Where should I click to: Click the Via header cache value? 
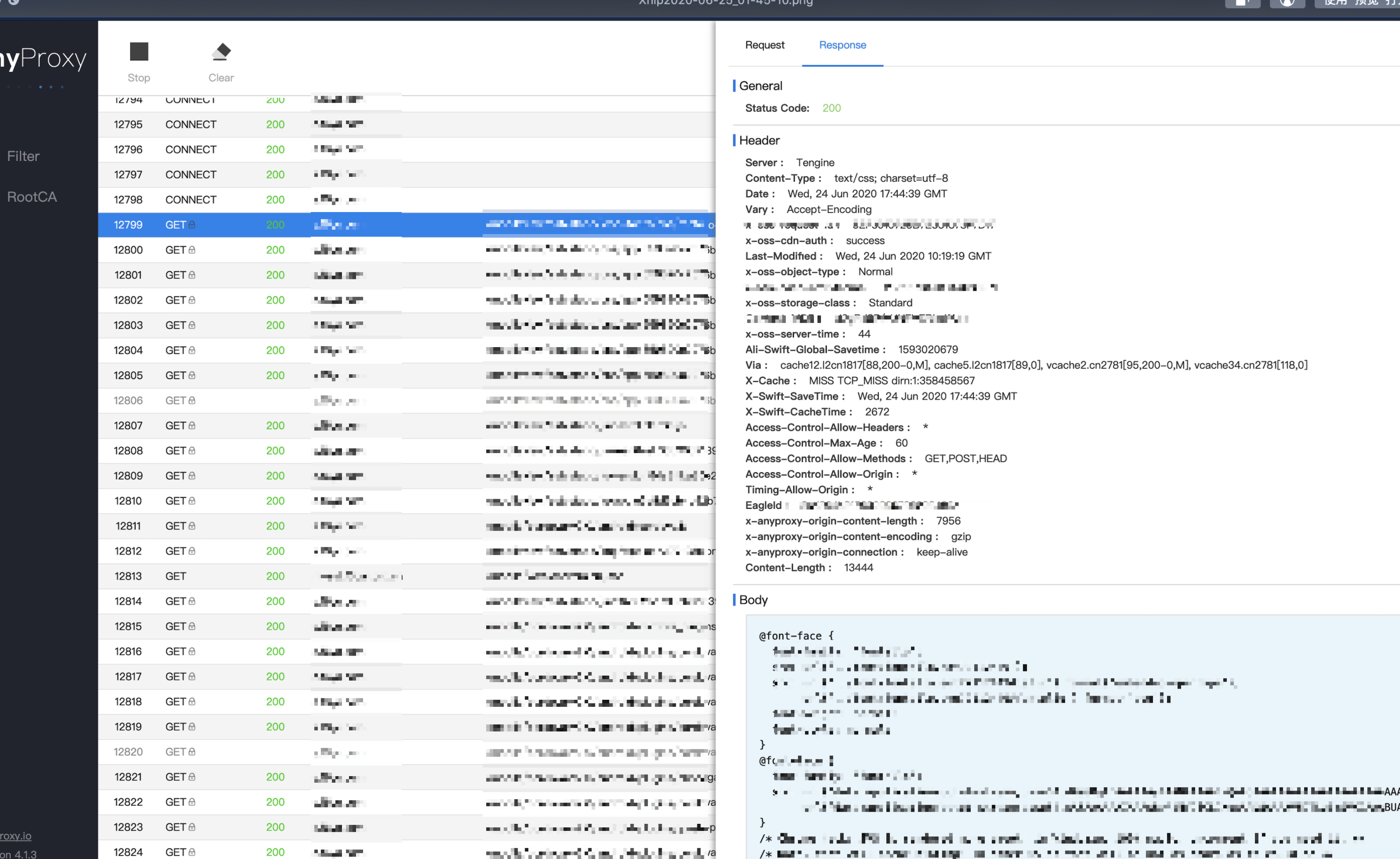coord(1043,365)
